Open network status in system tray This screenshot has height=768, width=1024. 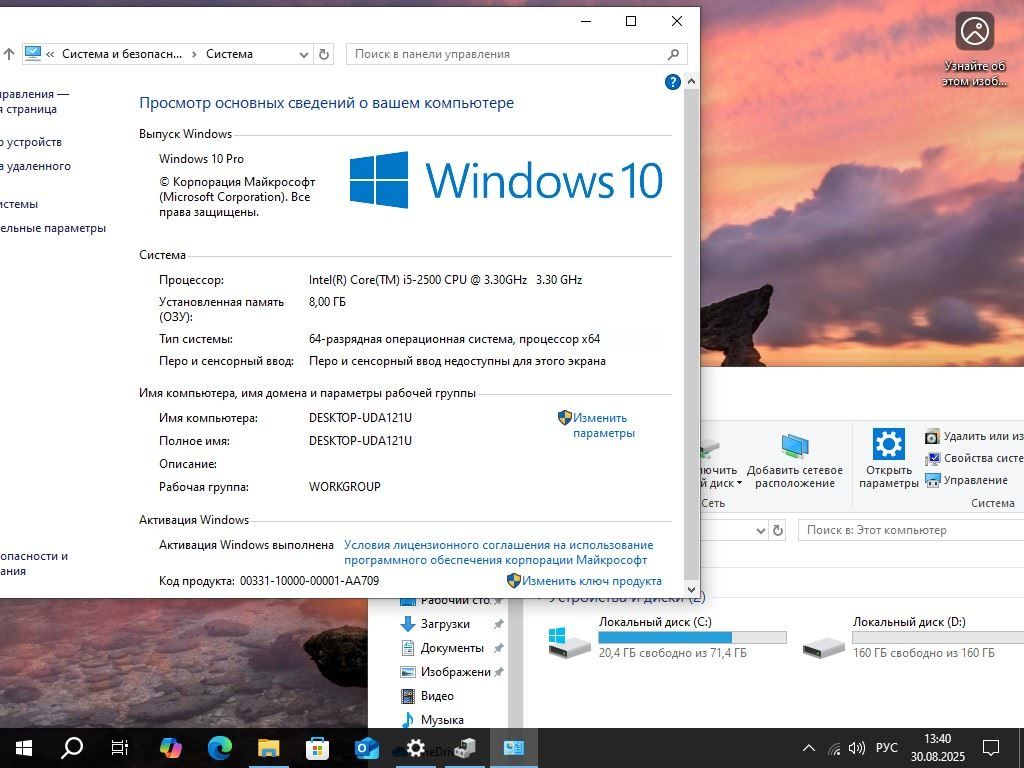(x=834, y=748)
